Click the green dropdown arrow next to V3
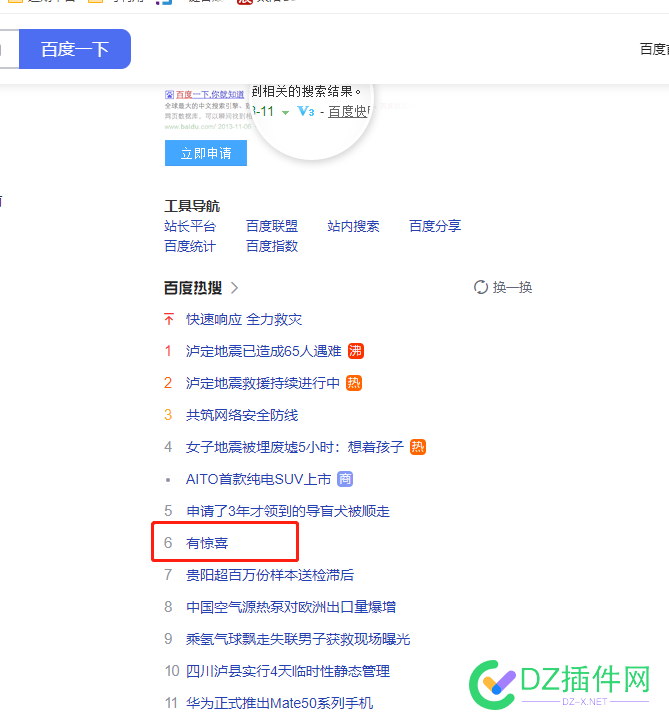Image resolution: width=669 pixels, height=725 pixels. pos(285,112)
